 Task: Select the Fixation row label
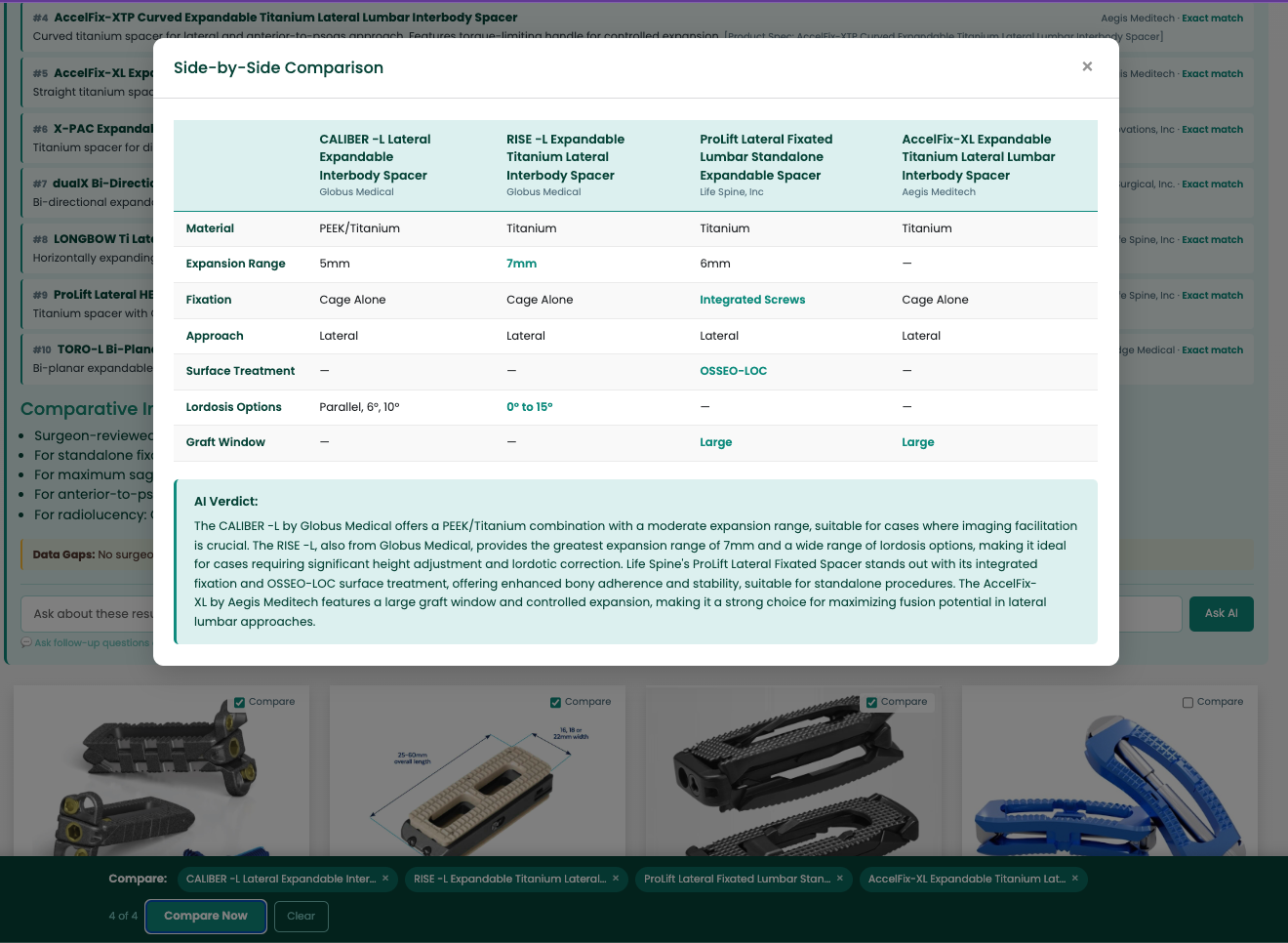click(x=209, y=300)
